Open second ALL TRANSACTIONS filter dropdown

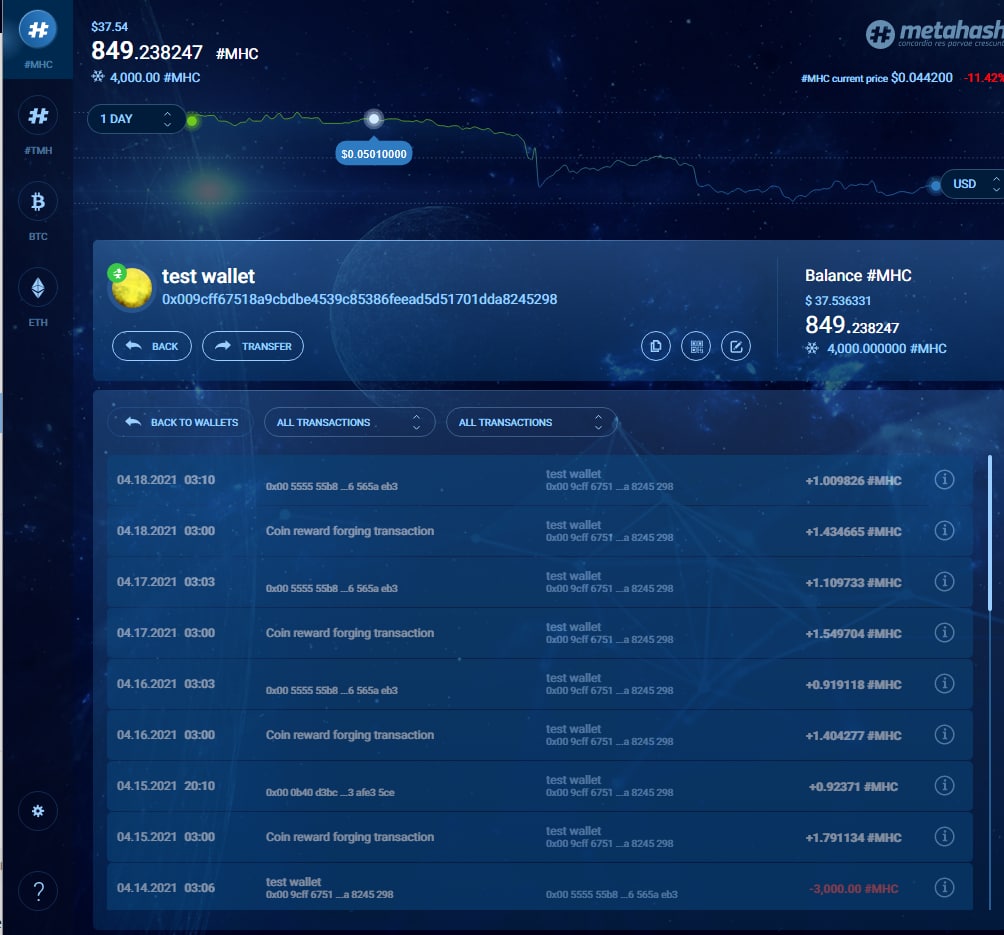click(531, 423)
